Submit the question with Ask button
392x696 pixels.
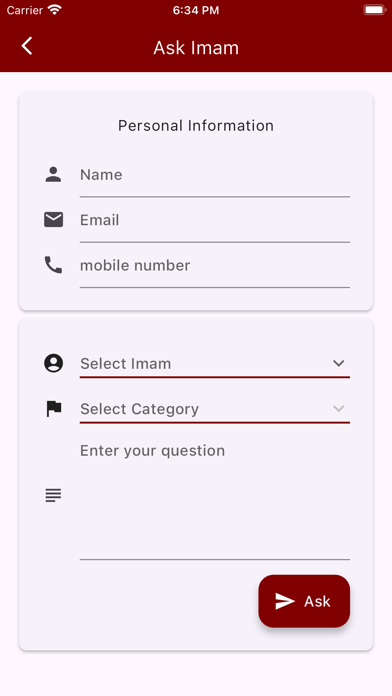[304, 601]
